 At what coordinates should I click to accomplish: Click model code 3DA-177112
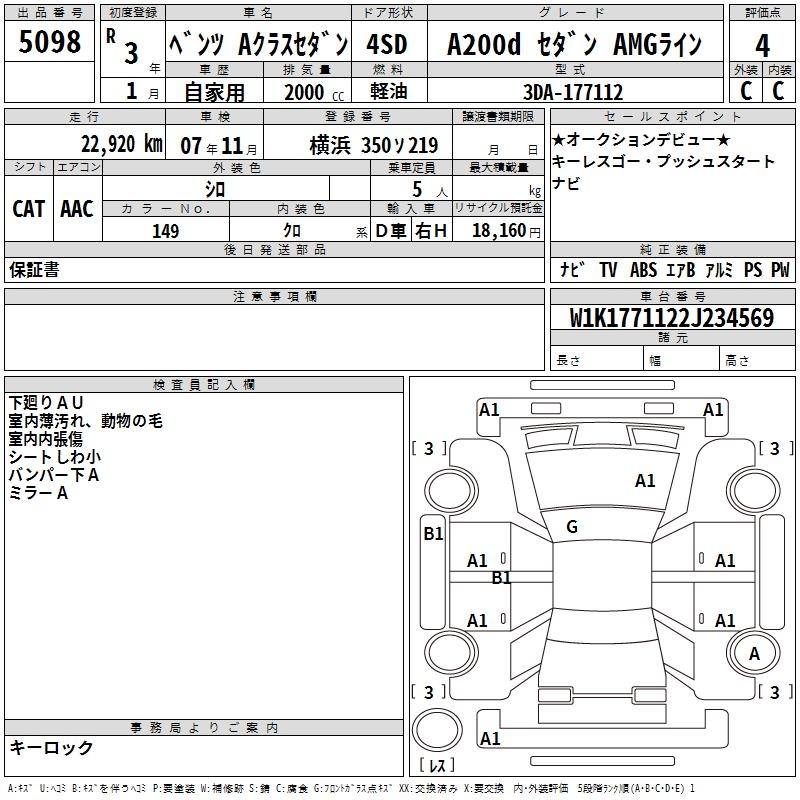tap(573, 92)
